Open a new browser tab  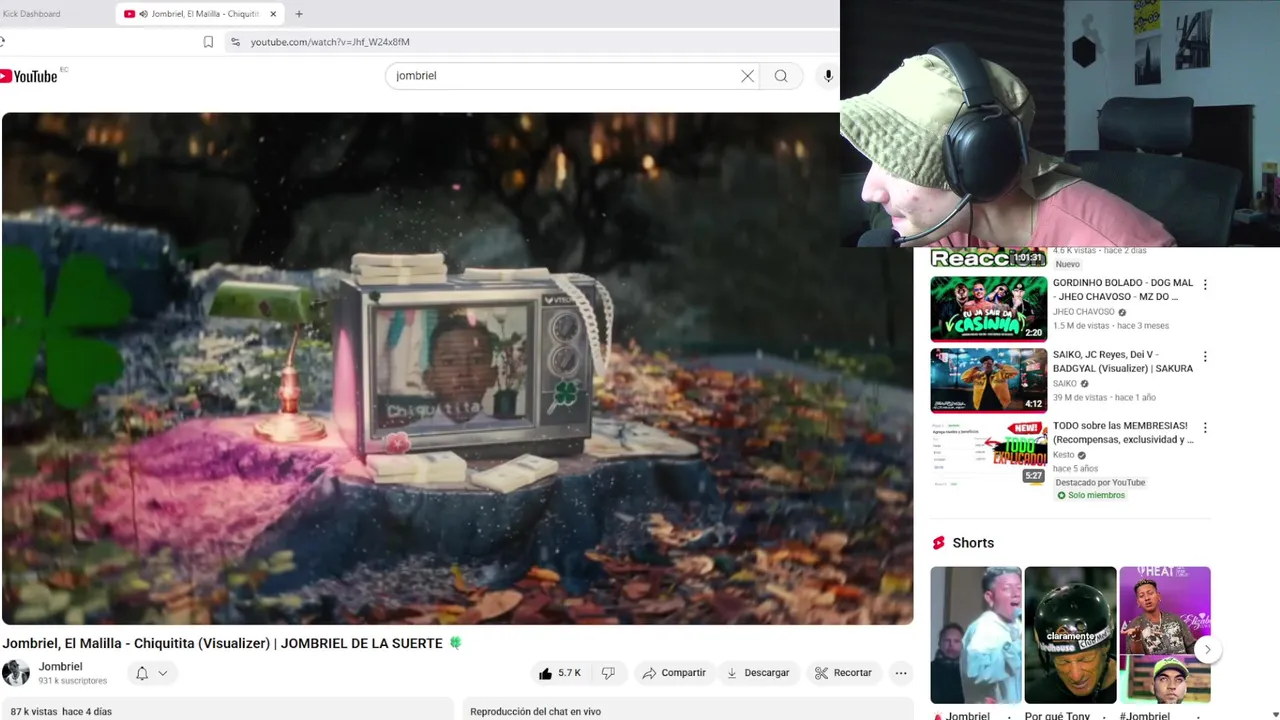coord(299,14)
